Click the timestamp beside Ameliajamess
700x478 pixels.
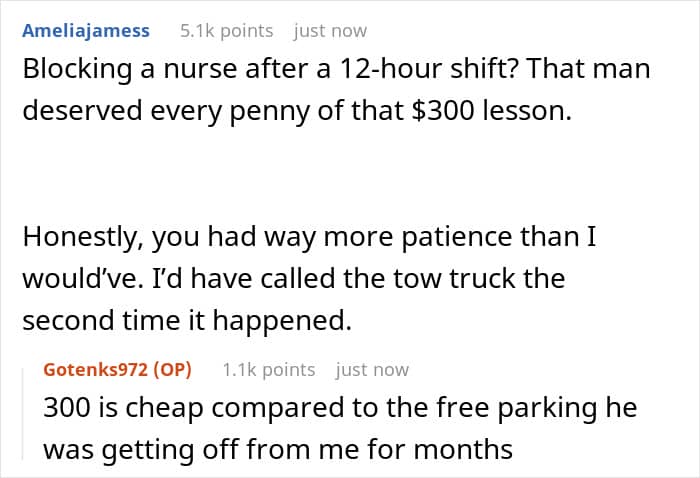coord(330,31)
